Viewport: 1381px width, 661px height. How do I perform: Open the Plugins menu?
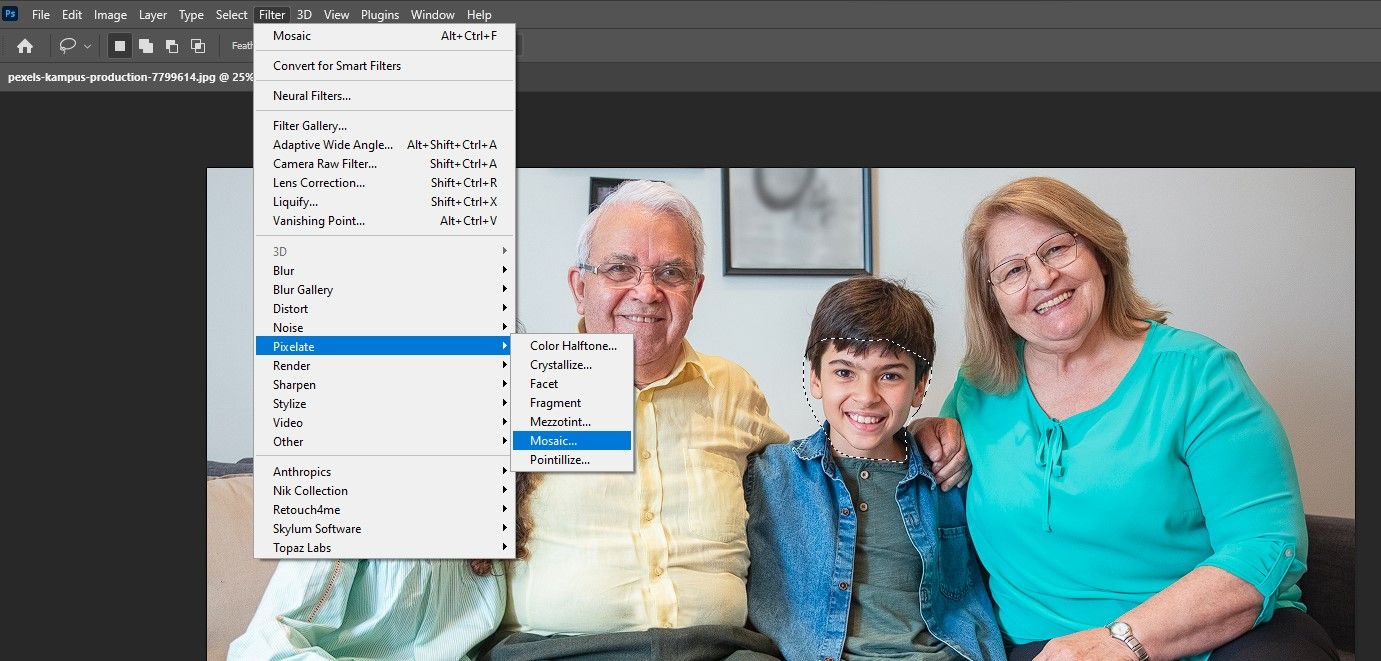click(x=380, y=15)
